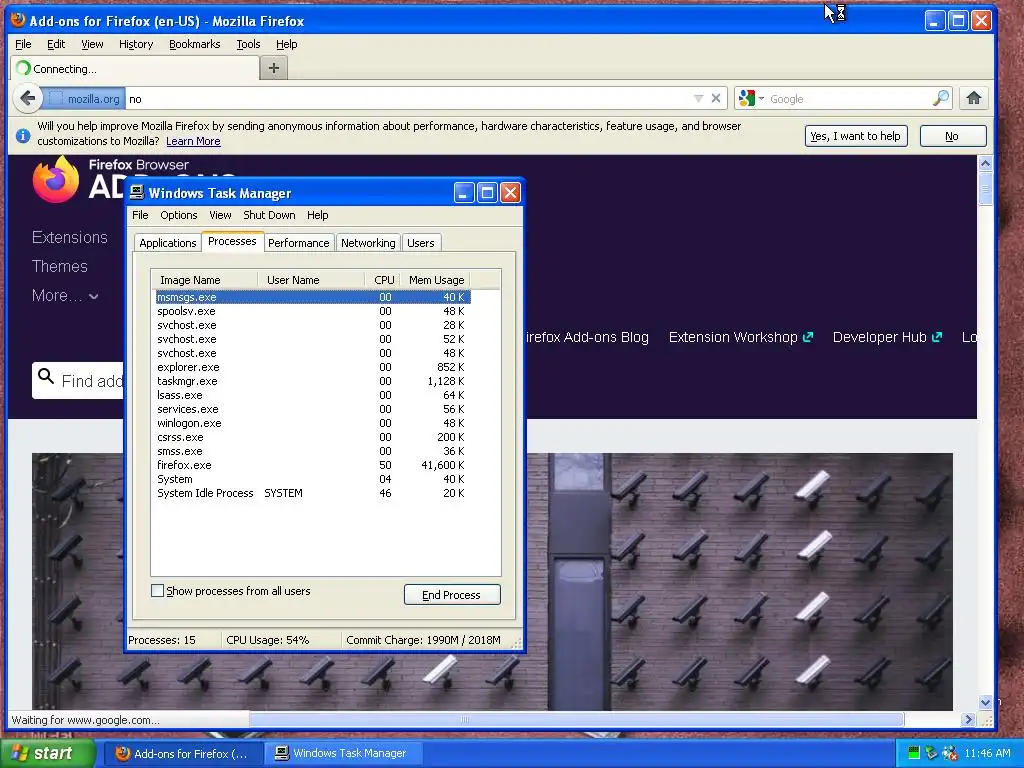1024x768 pixels.
Task: Sort processes by User Name column
Action: (311, 280)
